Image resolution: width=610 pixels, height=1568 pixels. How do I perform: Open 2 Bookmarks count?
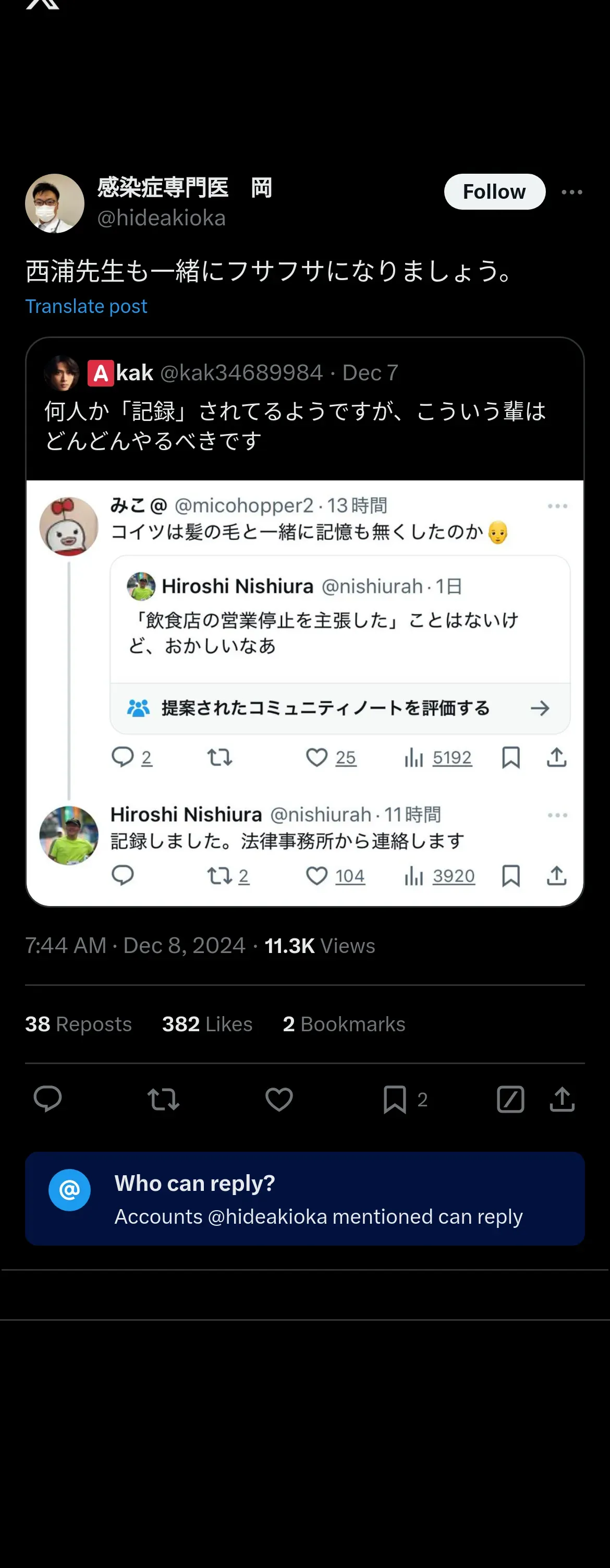pos(344,1024)
